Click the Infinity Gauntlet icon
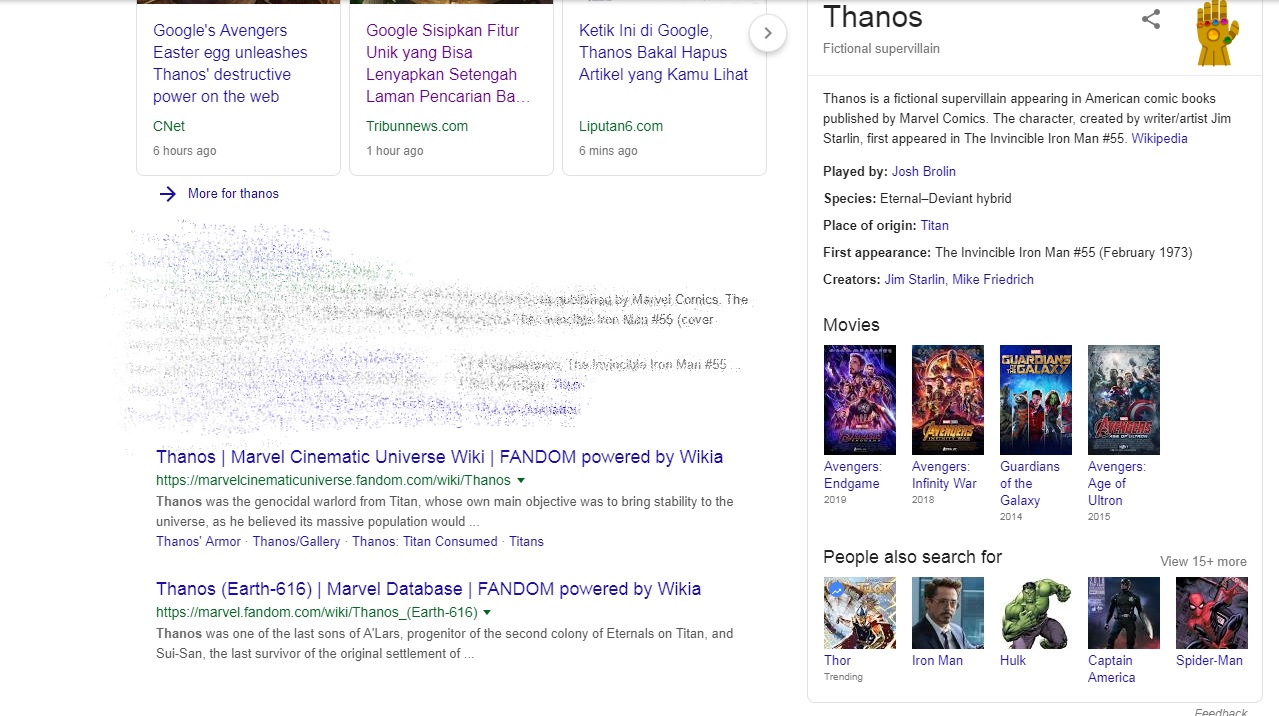1279x716 pixels. [1217, 33]
